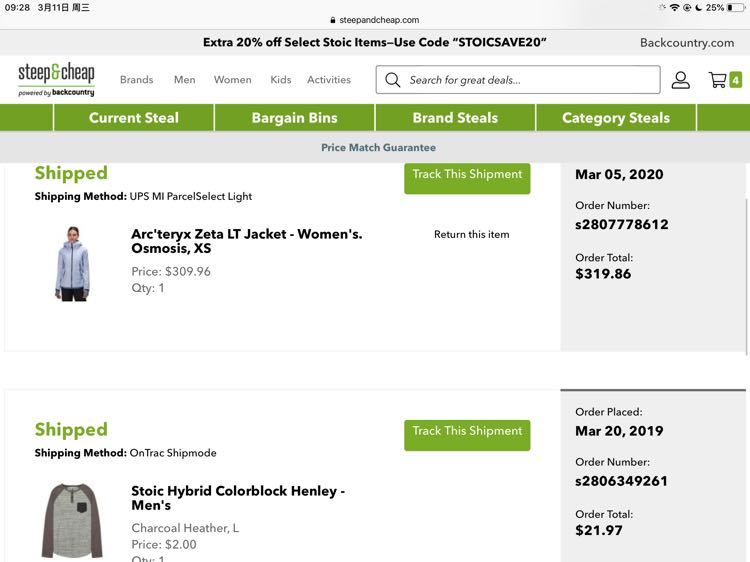This screenshot has width=750, height=562.
Task: Open the Price Match Guarantee link
Action: pyautogui.click(x=378, y=147)
